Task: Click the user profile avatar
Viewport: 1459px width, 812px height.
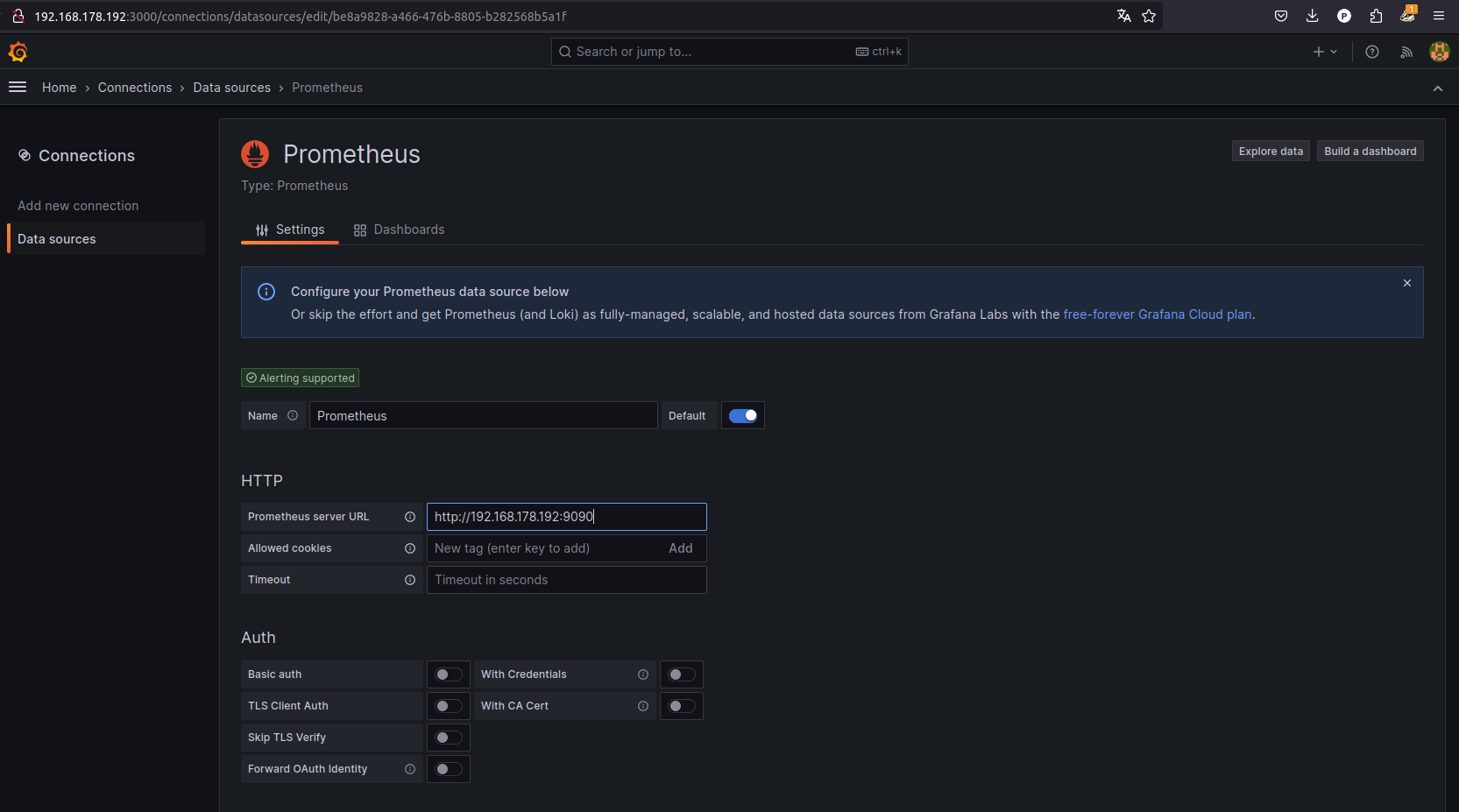Action: [x=1439, y=53]
